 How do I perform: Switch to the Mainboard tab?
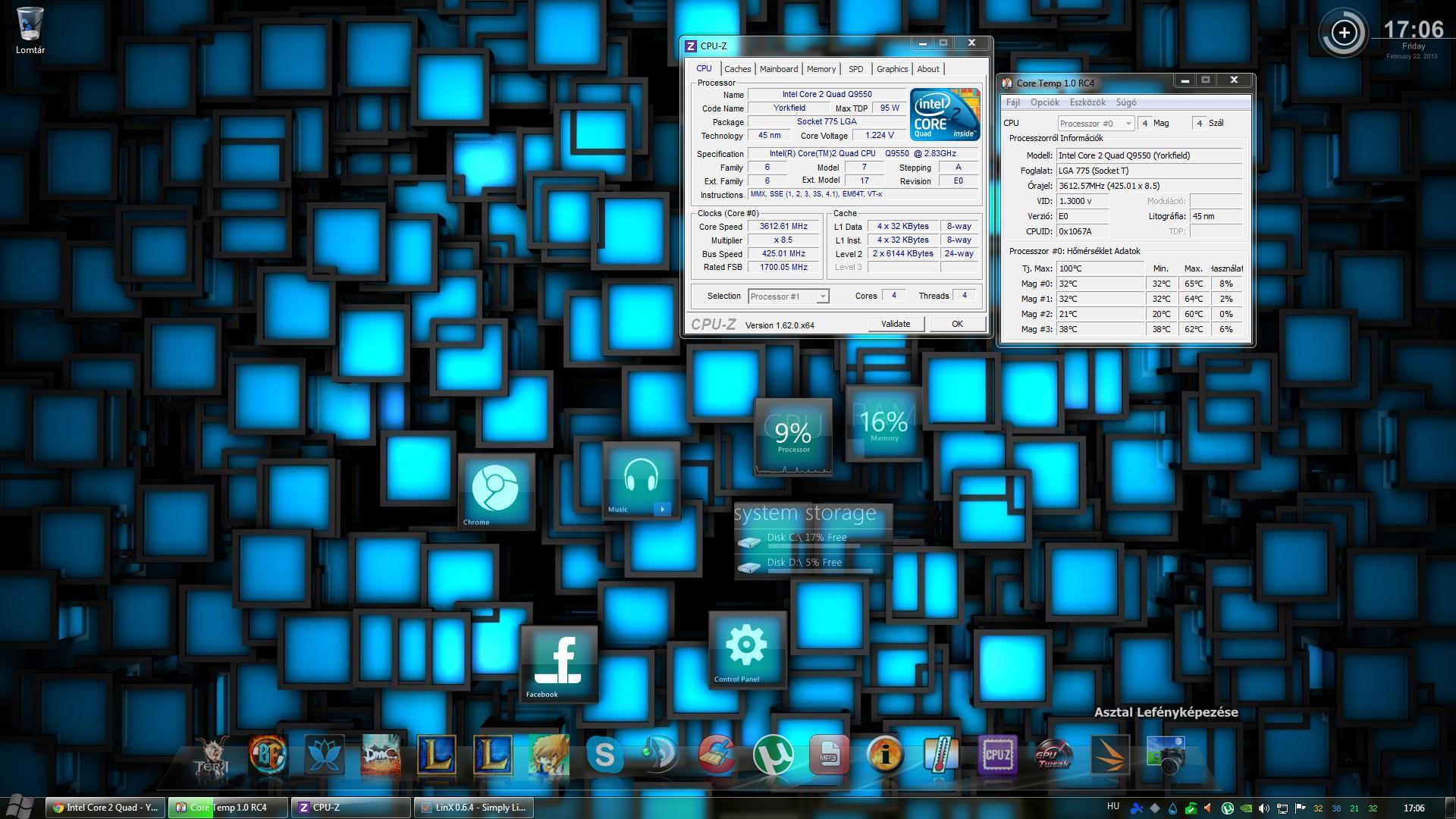(x=778, y=69)
